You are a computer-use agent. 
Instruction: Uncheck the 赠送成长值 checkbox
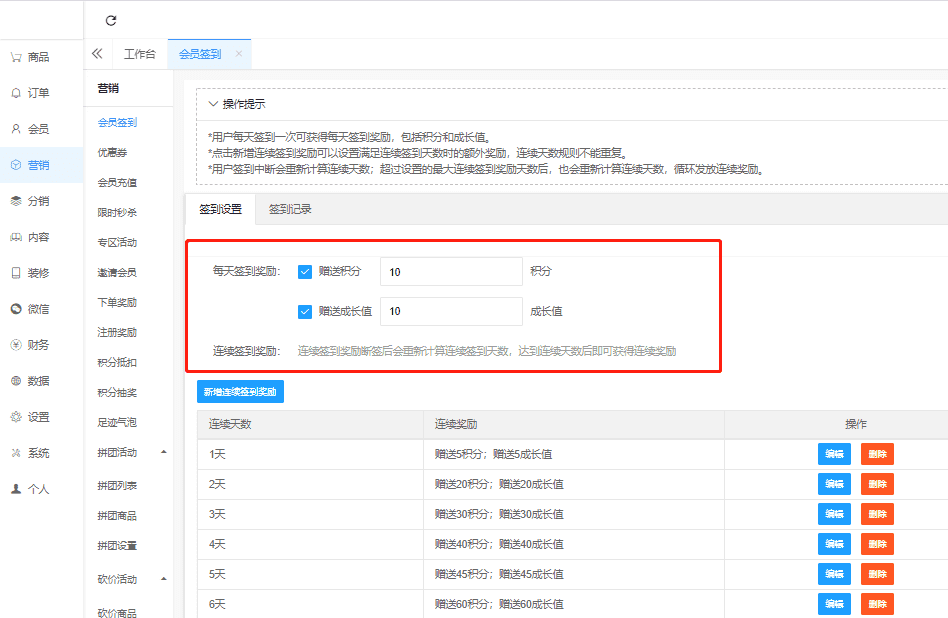pos(305,311)
